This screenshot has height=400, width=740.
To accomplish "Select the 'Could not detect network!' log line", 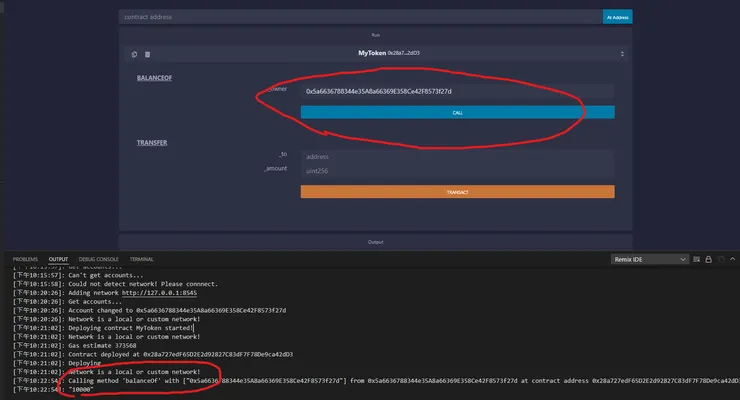I will (115, 284).
